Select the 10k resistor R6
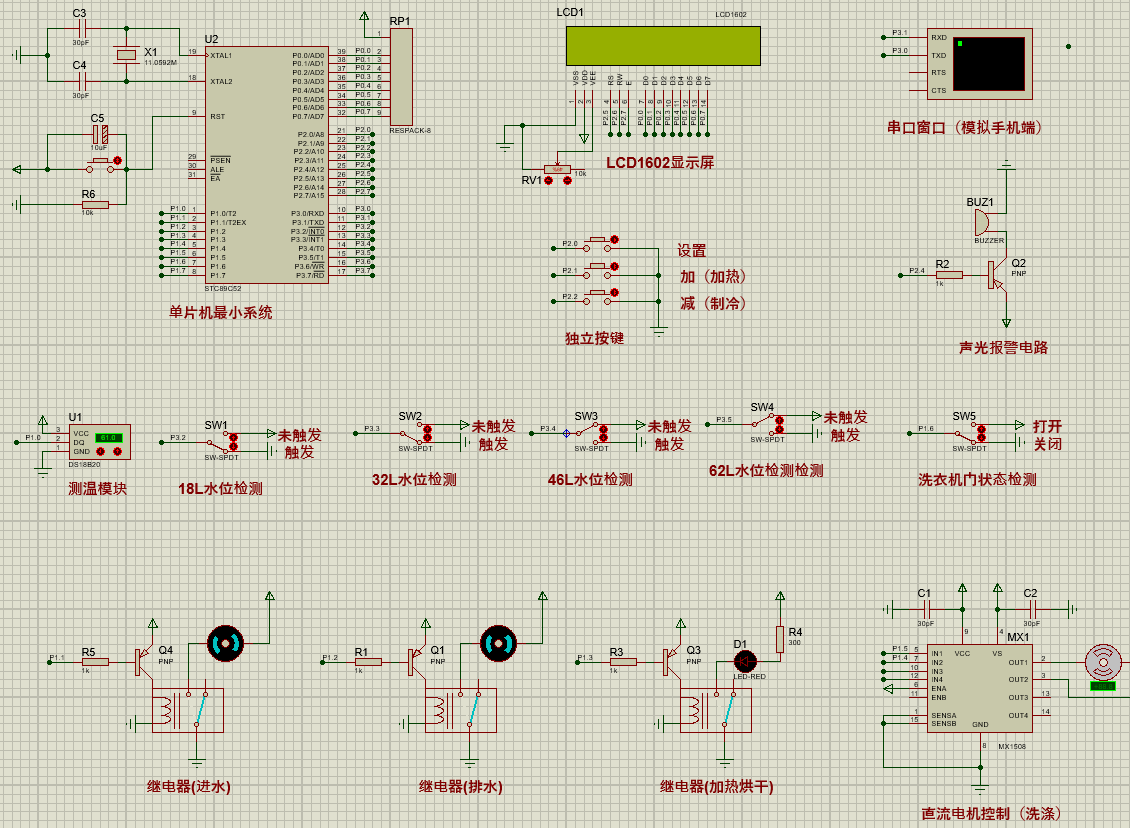 [94, 205]
